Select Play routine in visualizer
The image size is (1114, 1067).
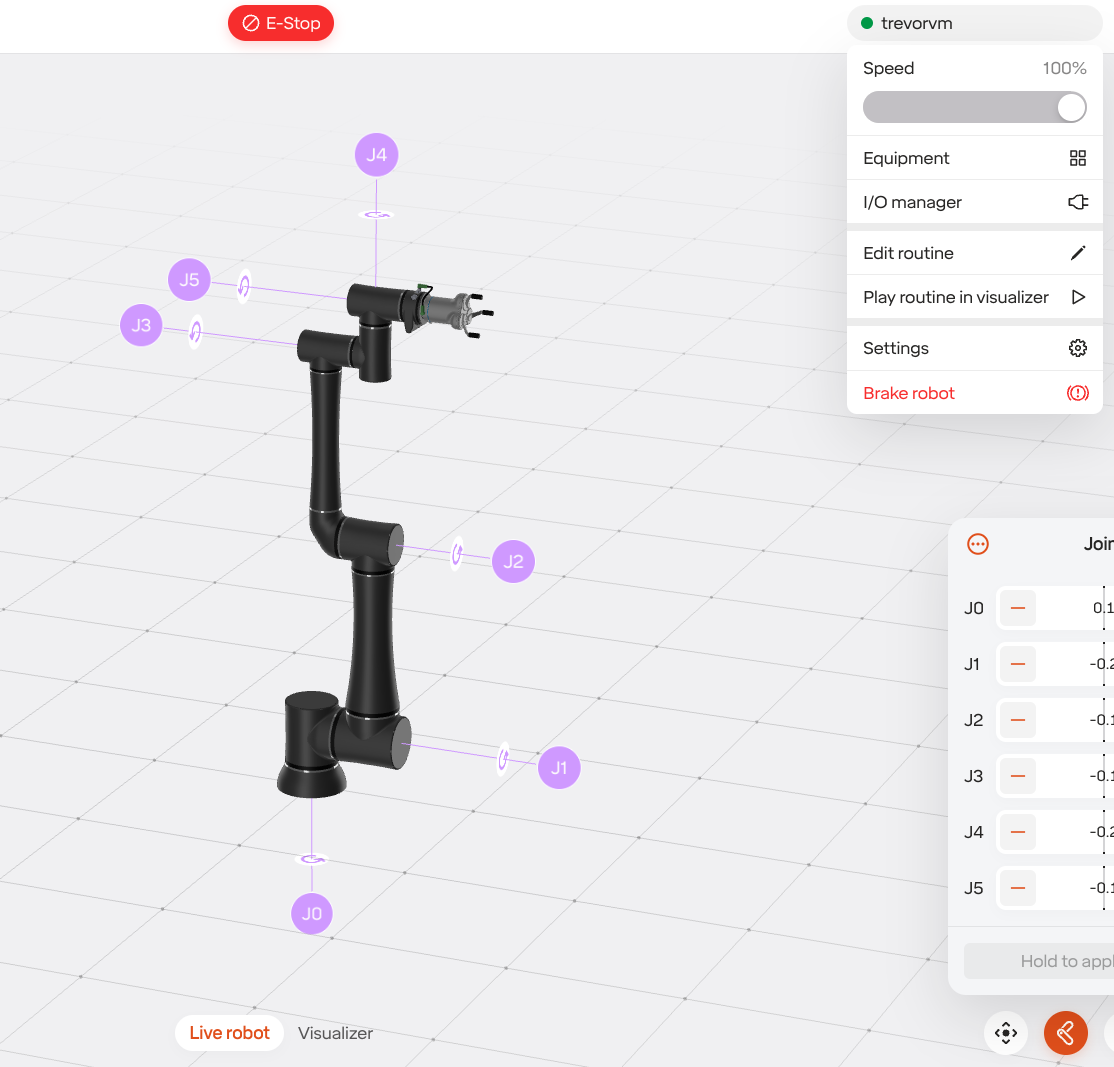tap(974, 297)
